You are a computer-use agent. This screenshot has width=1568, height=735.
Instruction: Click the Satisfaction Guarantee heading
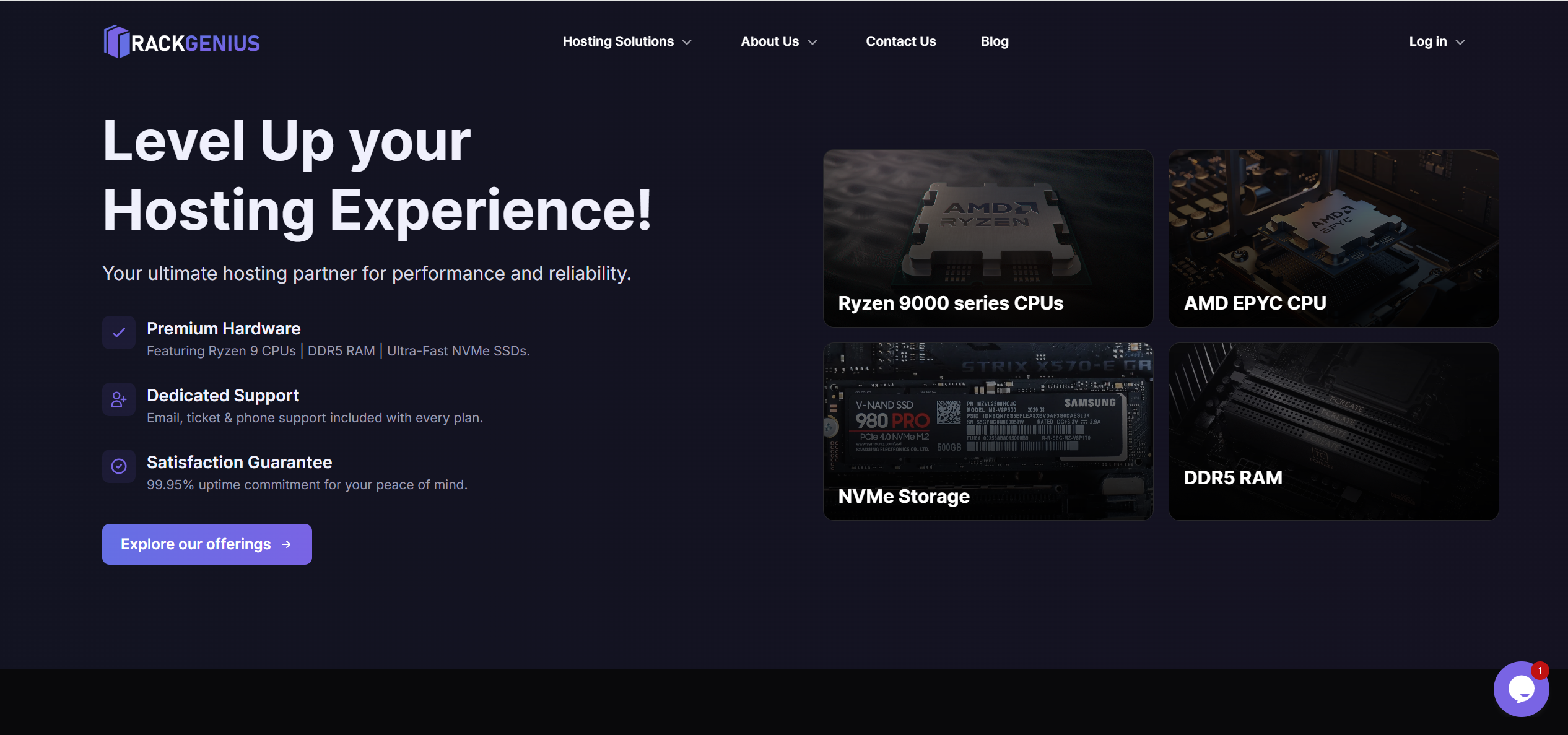(x=239, y=462)
